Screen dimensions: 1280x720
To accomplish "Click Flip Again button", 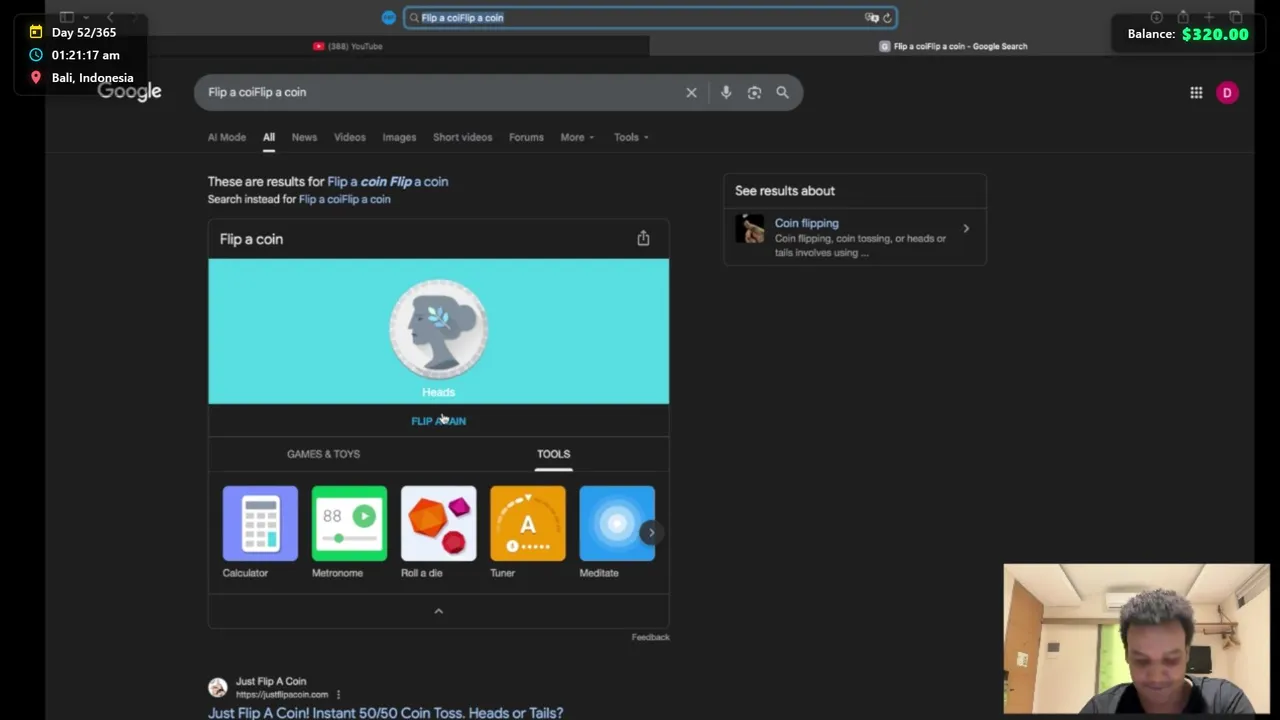I will click(x=438, y=421).
